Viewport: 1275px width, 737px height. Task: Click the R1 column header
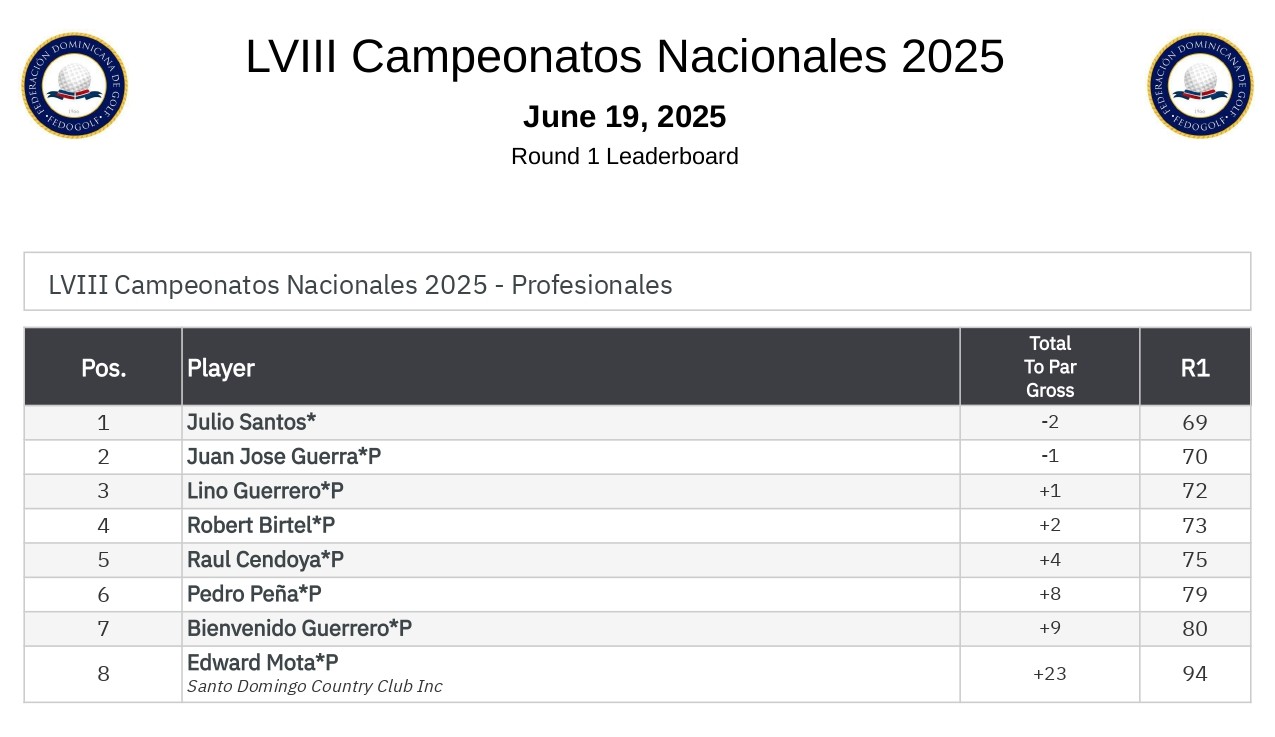pos(1195,367)
